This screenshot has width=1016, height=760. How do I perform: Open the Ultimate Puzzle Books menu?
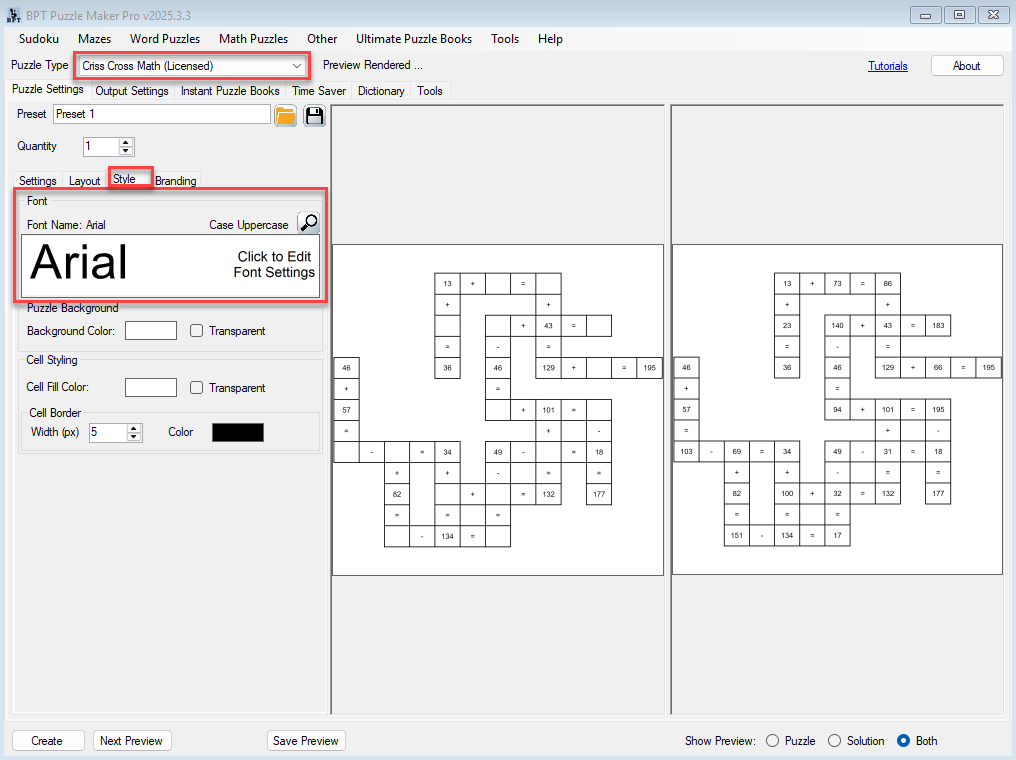tap(413, 39)
